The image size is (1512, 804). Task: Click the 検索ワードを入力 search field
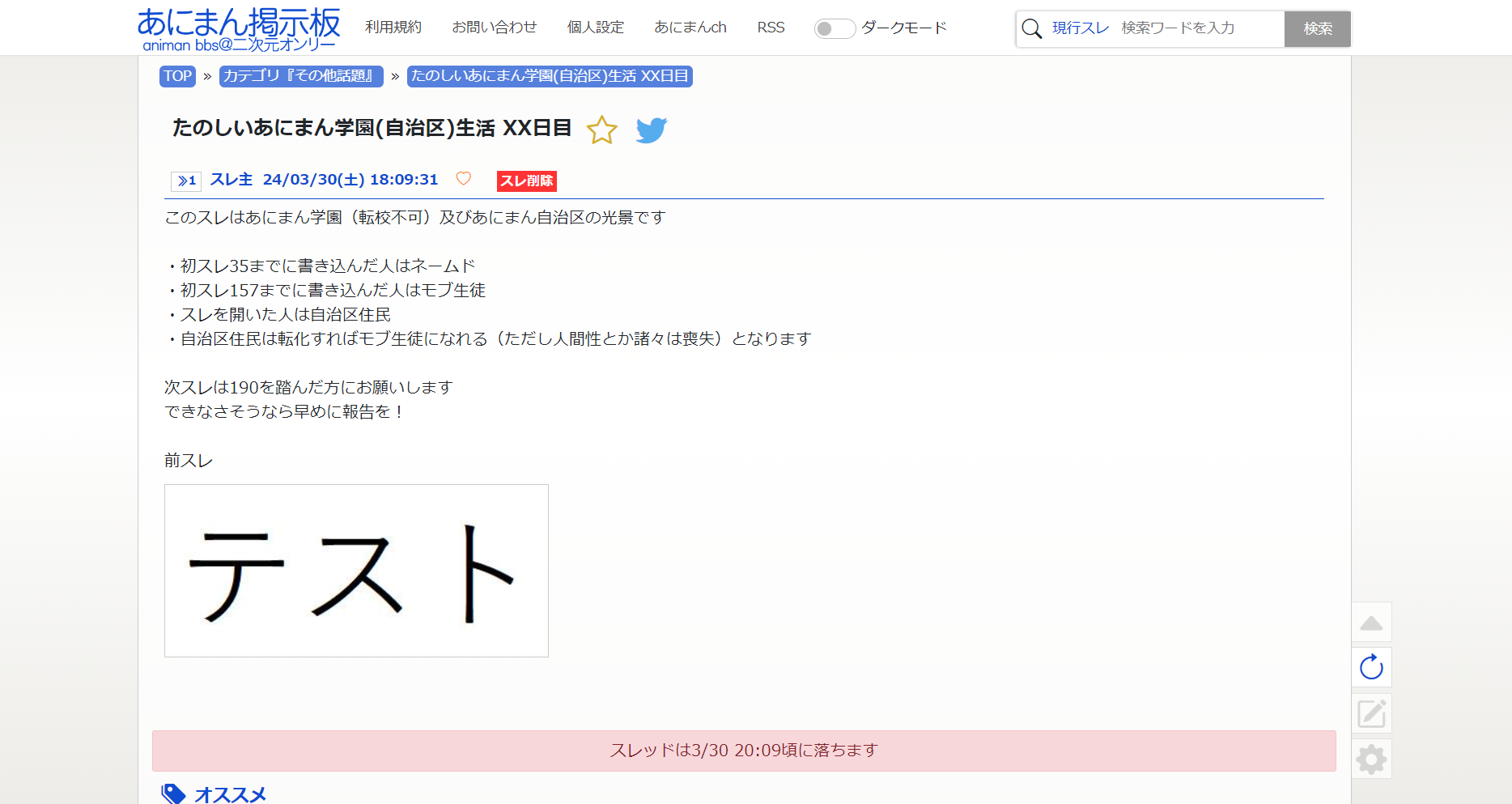[1196, 28]
